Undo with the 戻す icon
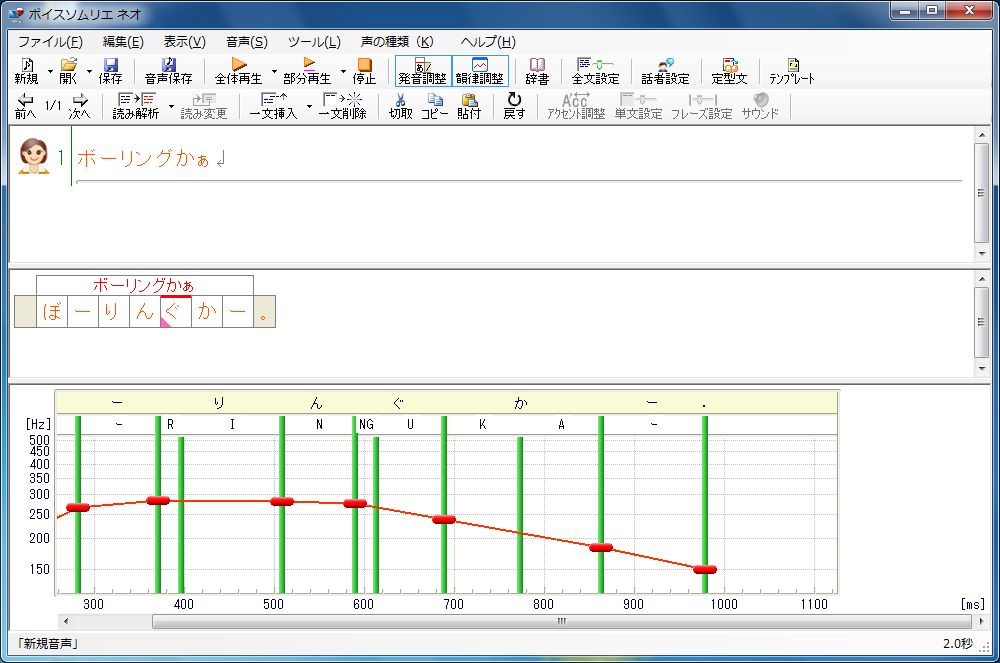Image resolution: width=1000 pixels, height=663 pixels. tap(514, 106)
